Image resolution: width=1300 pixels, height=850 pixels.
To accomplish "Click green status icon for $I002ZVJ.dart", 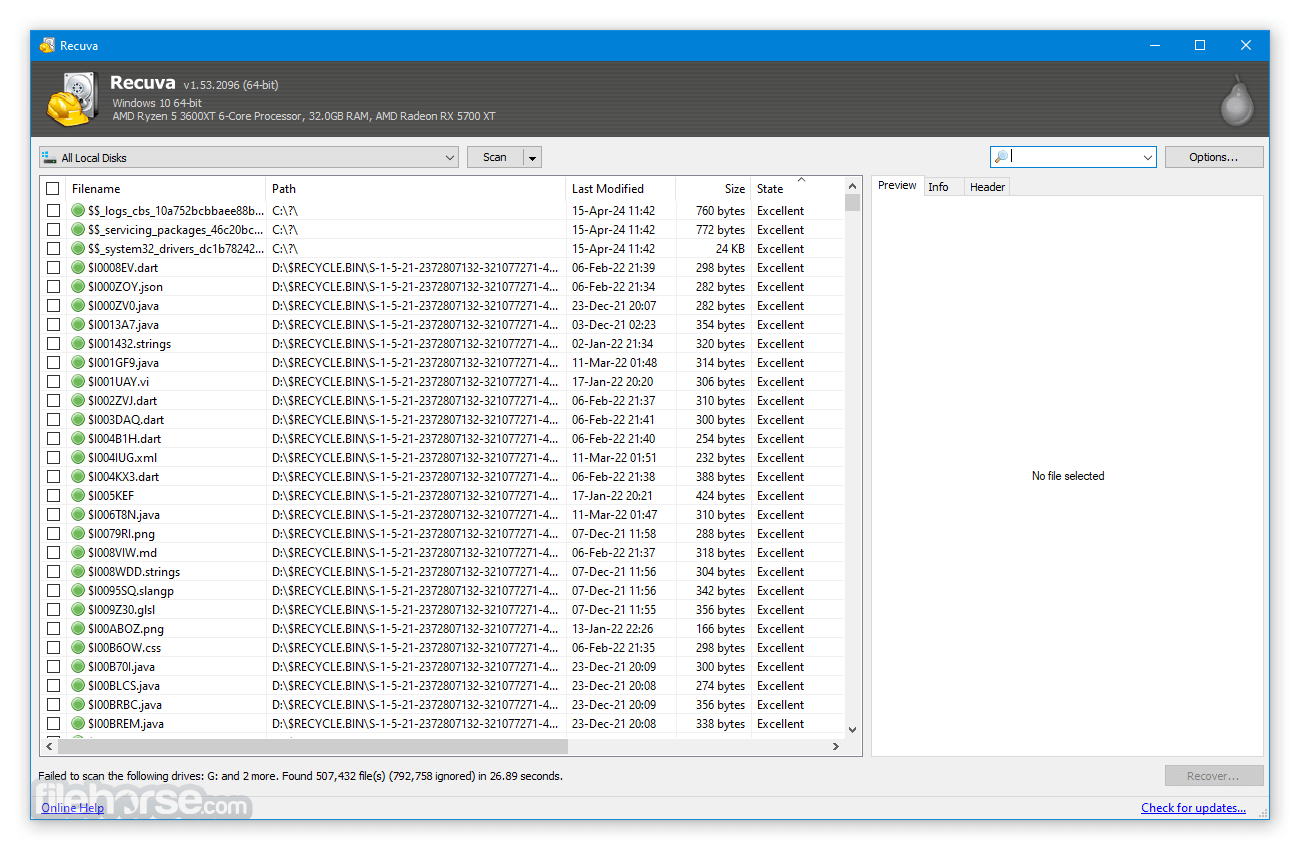I will pos(79,401).
